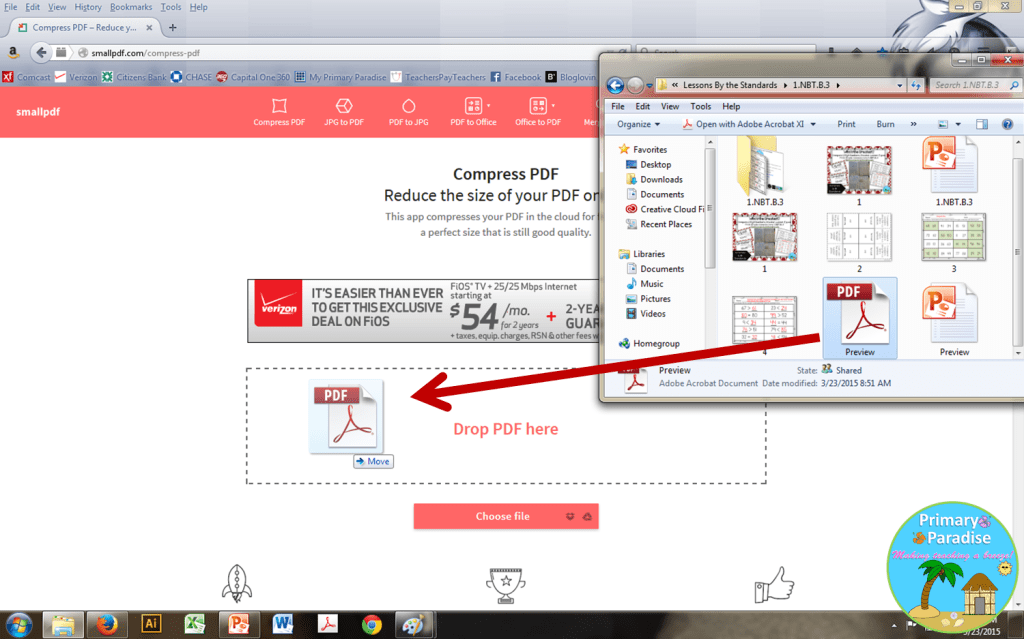Click the change view icon in Explorer toolbar
This screenshot has width=1024, height=639.
[943, 124]
